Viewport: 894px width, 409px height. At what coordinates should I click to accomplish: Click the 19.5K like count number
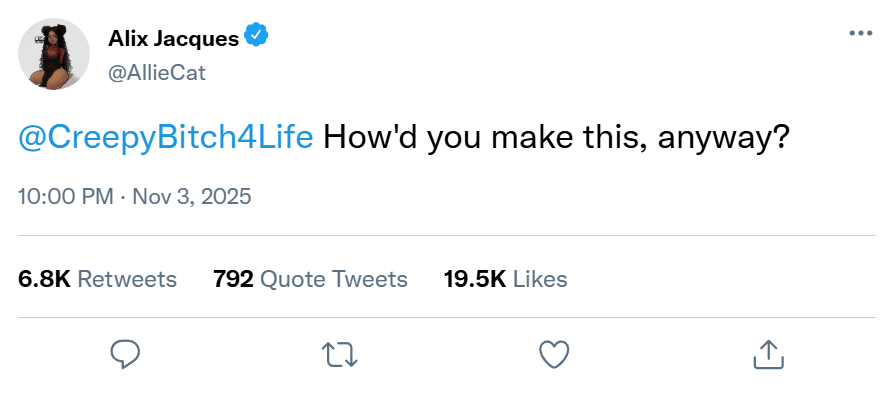tap(474, 279)
